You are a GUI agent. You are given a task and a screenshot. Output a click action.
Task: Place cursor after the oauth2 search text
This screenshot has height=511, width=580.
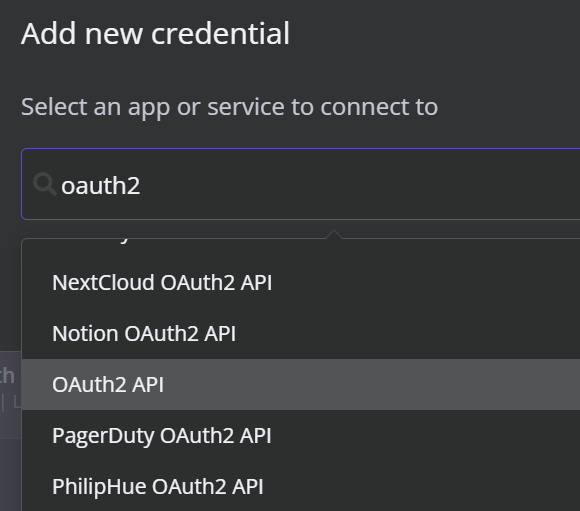[141, 185]
